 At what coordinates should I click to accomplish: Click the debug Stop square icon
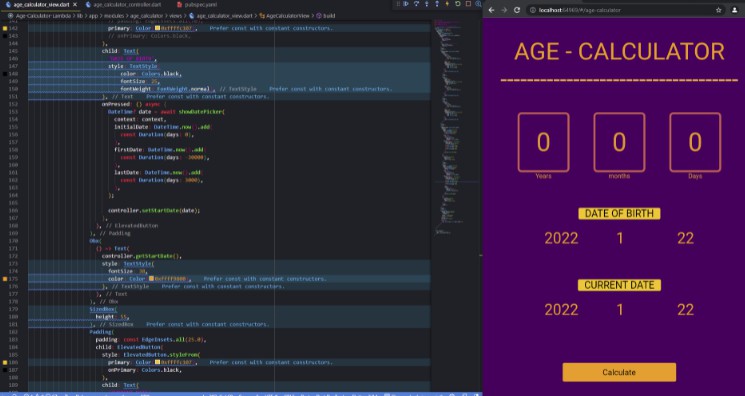tap(468, 4)
